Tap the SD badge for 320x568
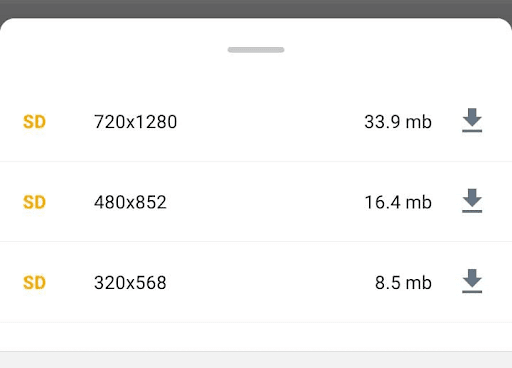 point(34,283)
